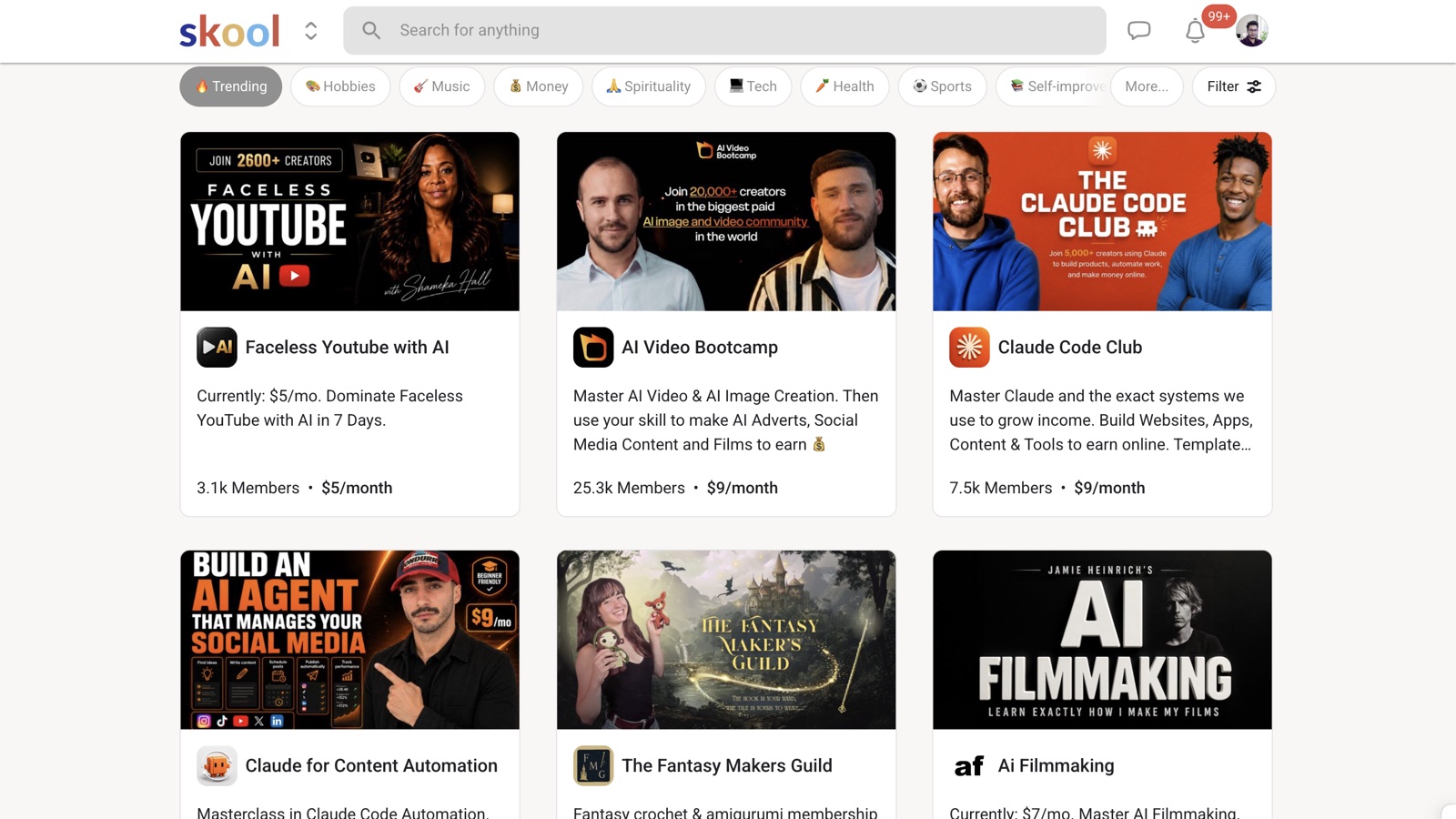
Task: Open The Claude Code Club banner image
Action: coord(1102,221)
